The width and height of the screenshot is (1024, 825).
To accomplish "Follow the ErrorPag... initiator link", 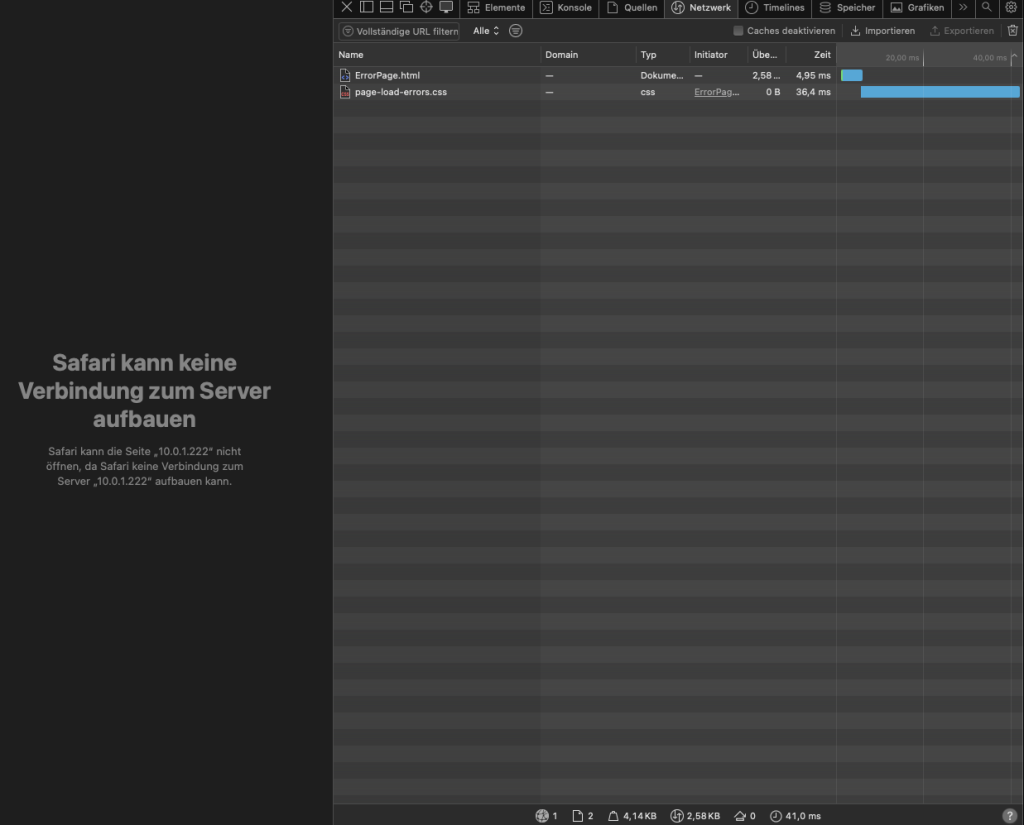I will [716, 92].
